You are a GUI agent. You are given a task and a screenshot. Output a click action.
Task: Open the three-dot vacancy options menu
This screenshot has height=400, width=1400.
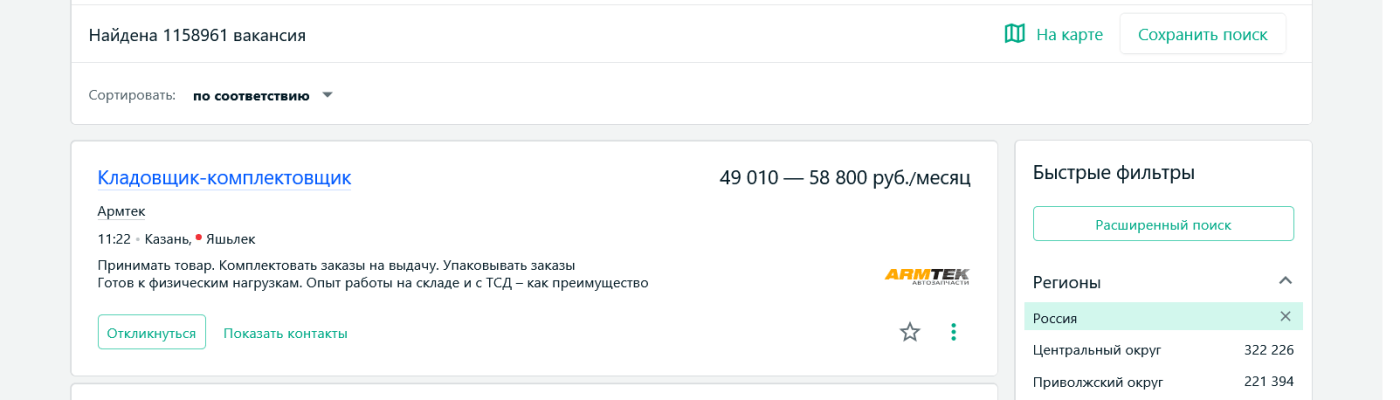click(x=953, y=332)
